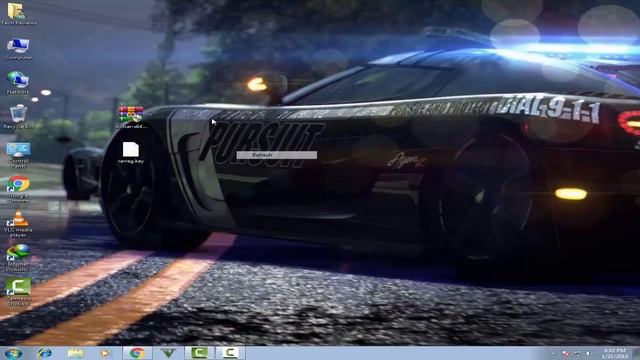
Task: Launch the Camtasia Studio desktop shortcut
Action: click(x=18, y=292)
